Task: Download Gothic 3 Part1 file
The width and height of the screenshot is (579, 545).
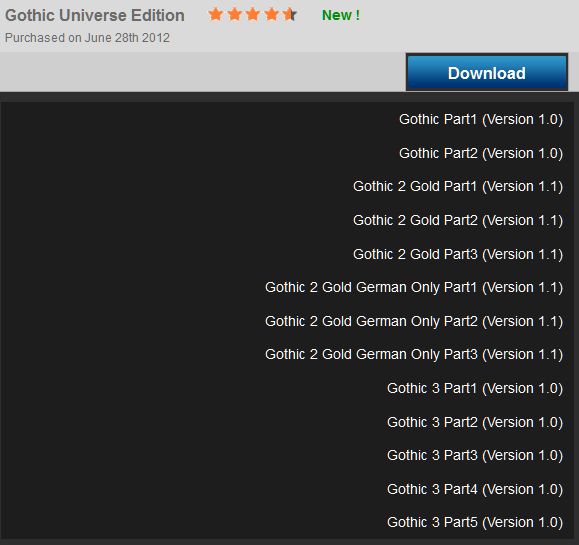Action: (475, 388)
